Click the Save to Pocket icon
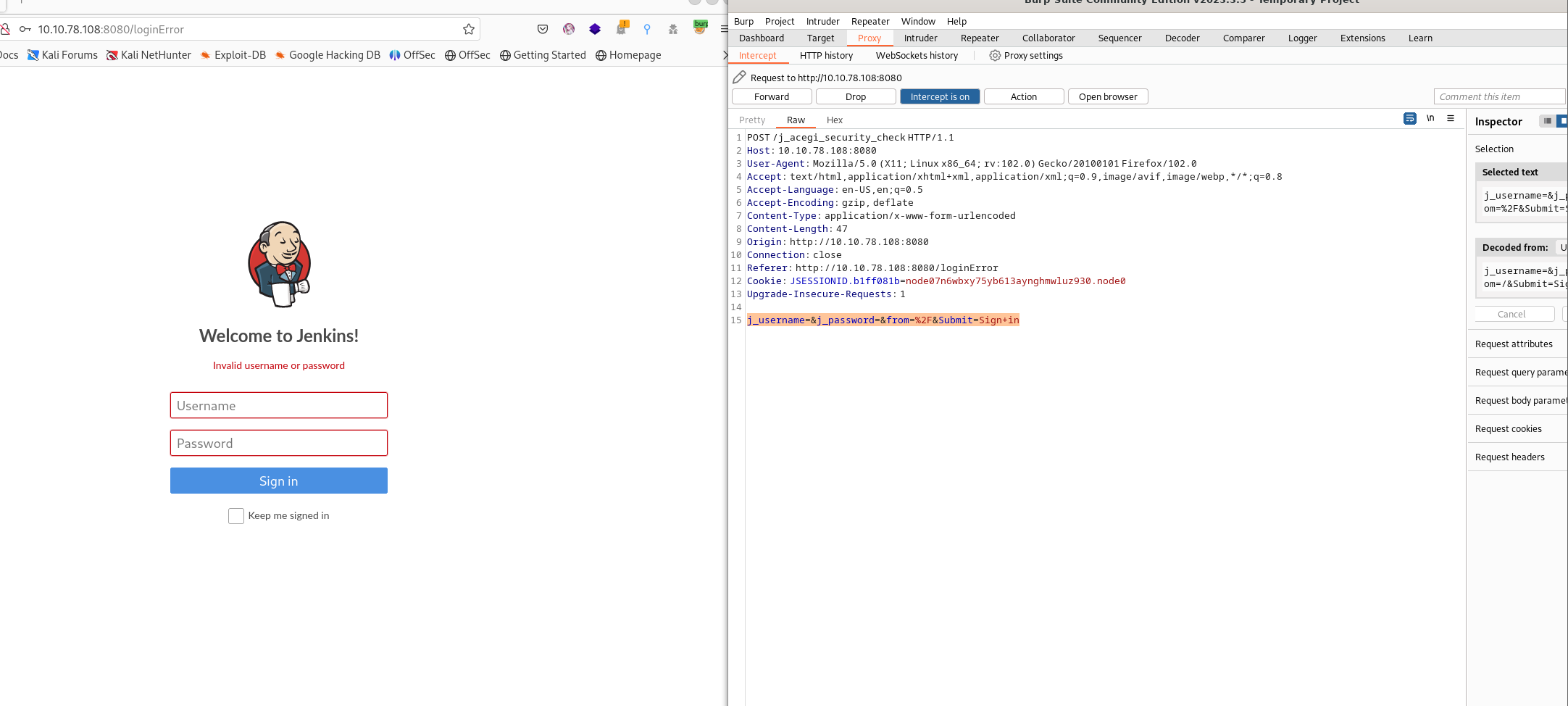 coord(543,29)
